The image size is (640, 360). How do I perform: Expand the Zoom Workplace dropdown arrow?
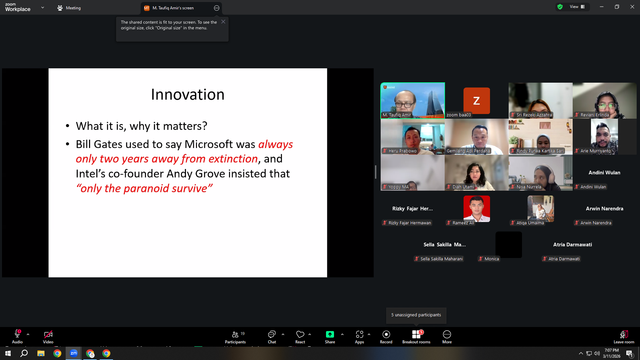click(x=42, y=7)
